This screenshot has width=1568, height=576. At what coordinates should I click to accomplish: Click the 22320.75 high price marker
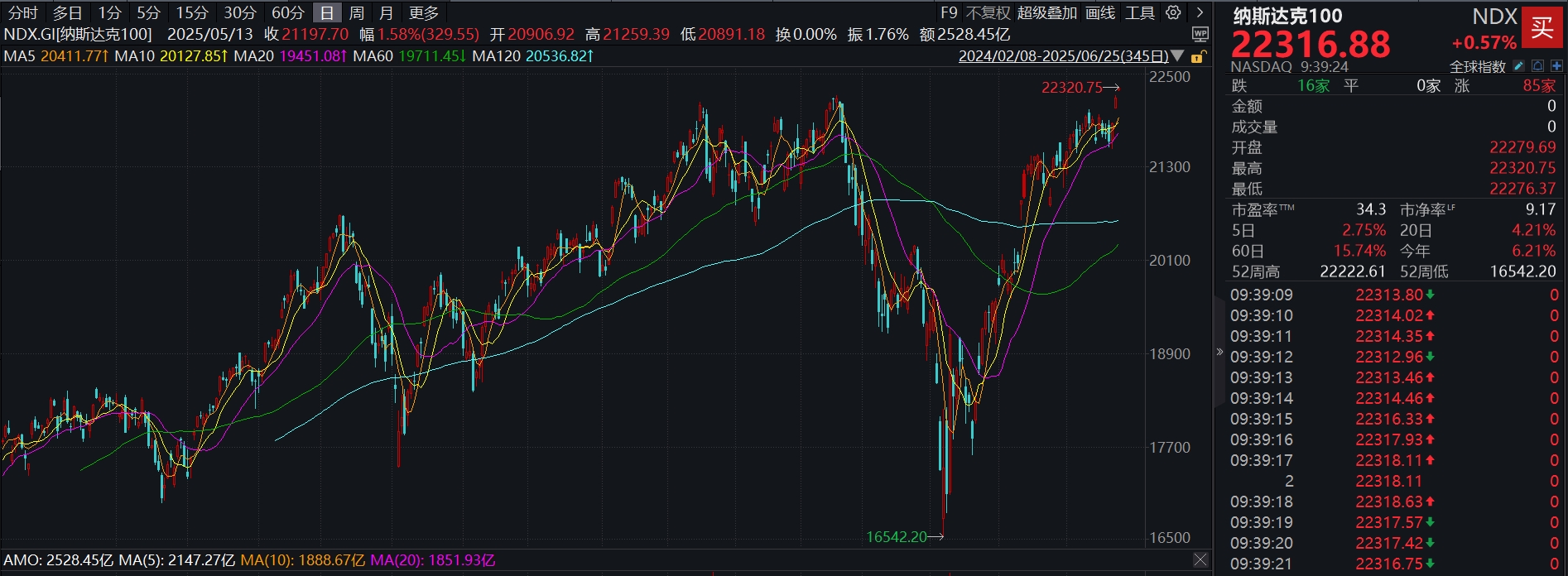(x=1072, y=87)
